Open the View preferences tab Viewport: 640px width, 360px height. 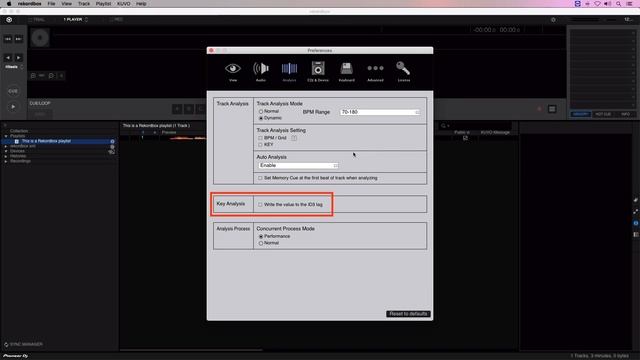(233, 72)
